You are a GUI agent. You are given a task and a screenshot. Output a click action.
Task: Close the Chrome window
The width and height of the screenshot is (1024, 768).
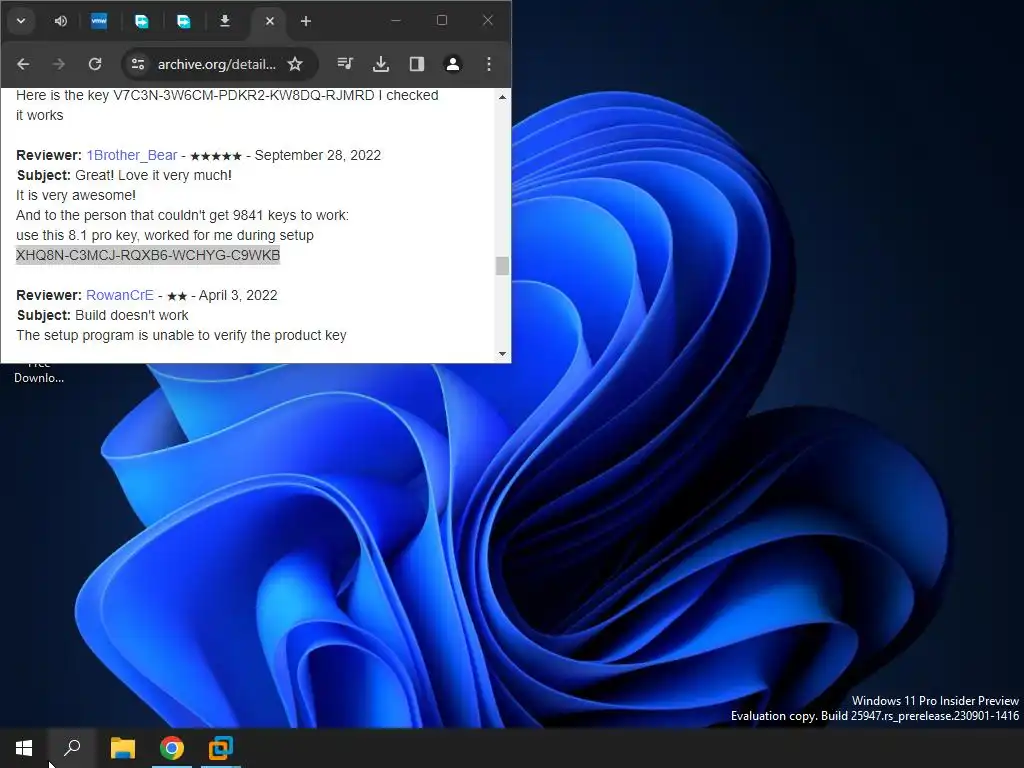pyautogui.click(x=487, y=21)
